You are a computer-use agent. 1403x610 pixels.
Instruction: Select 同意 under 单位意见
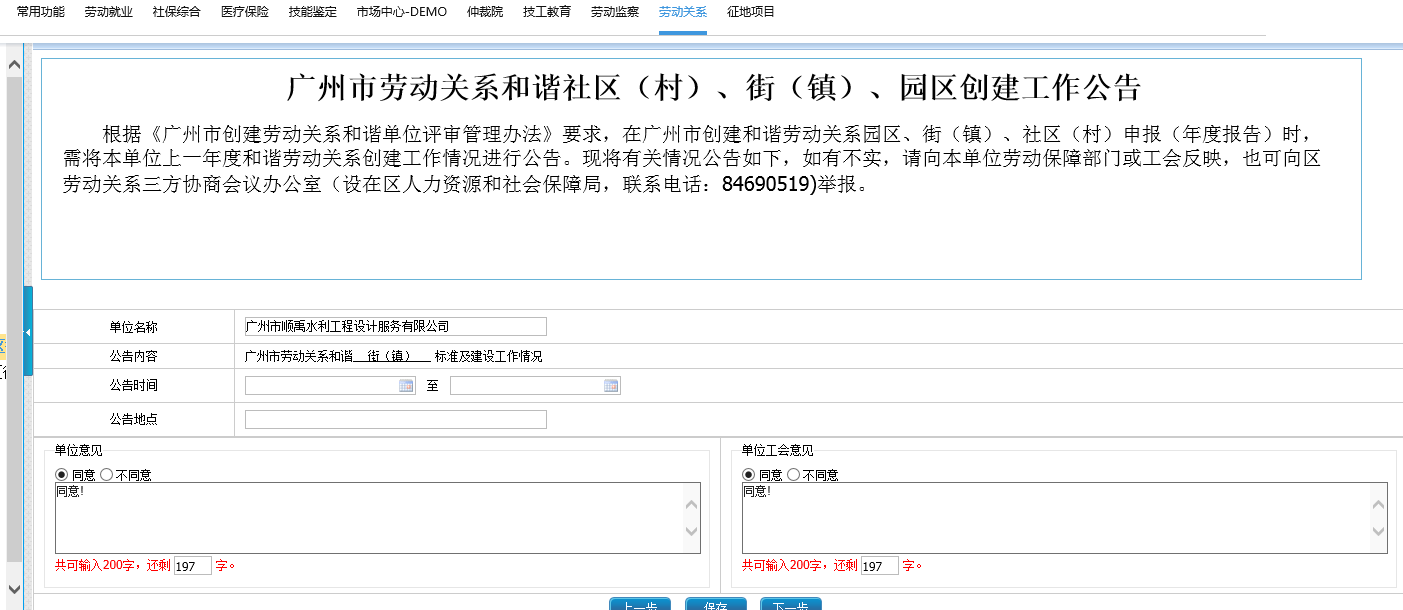point(62,475)
